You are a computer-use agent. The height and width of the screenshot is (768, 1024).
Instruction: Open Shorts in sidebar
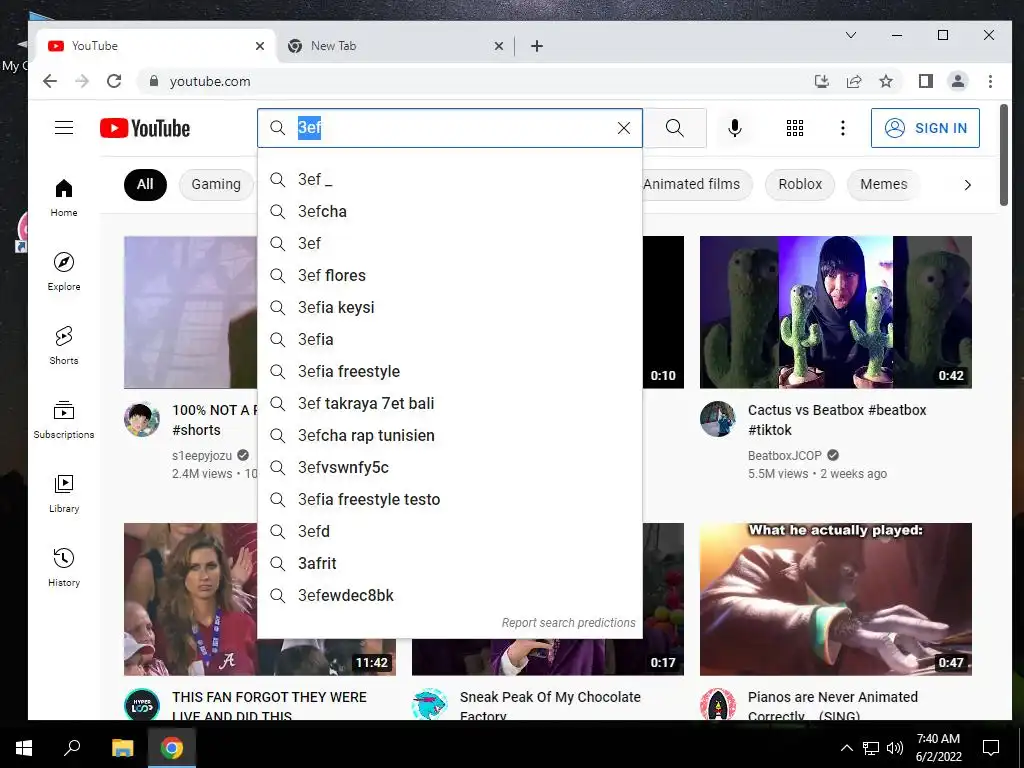click(x=64, y=345)
